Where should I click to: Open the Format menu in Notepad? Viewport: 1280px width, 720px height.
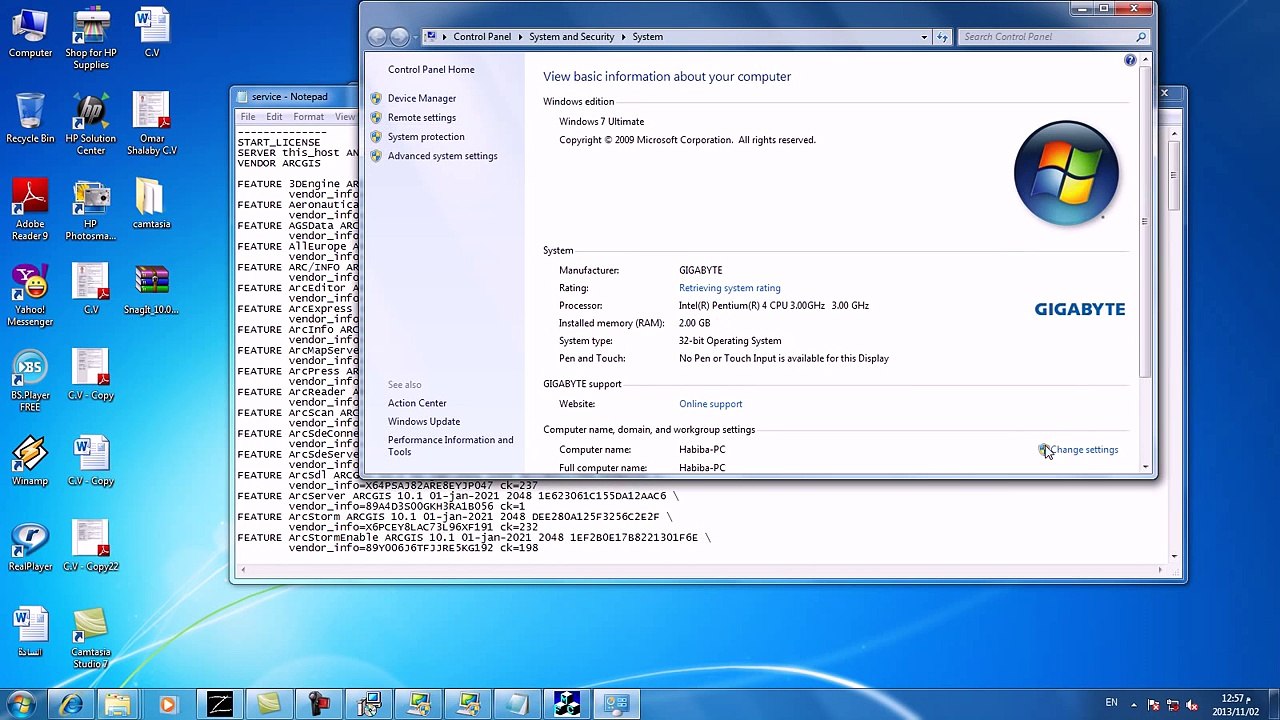tap(308, 117)
